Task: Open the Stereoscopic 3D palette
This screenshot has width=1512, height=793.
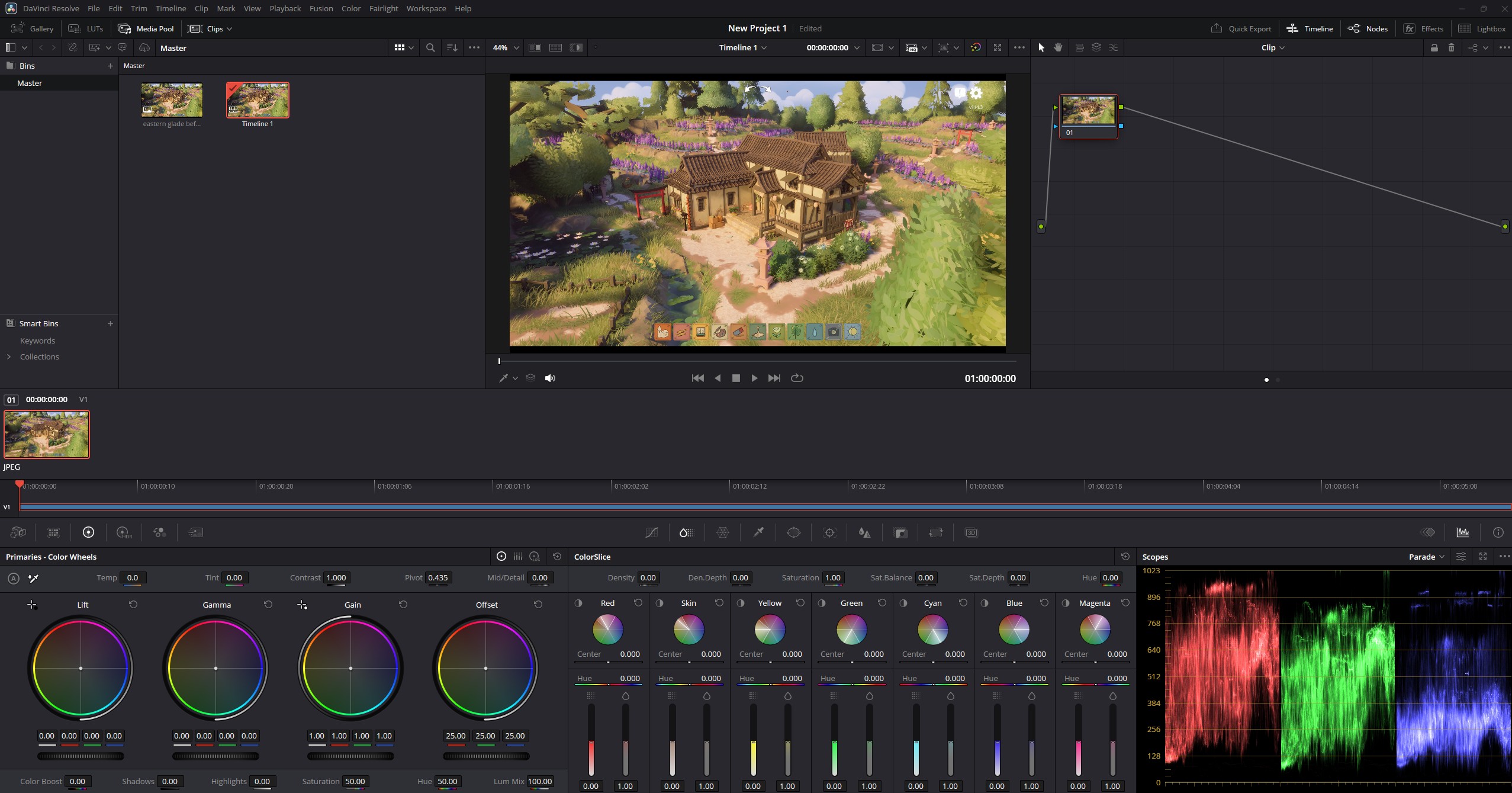Action: 971,532
